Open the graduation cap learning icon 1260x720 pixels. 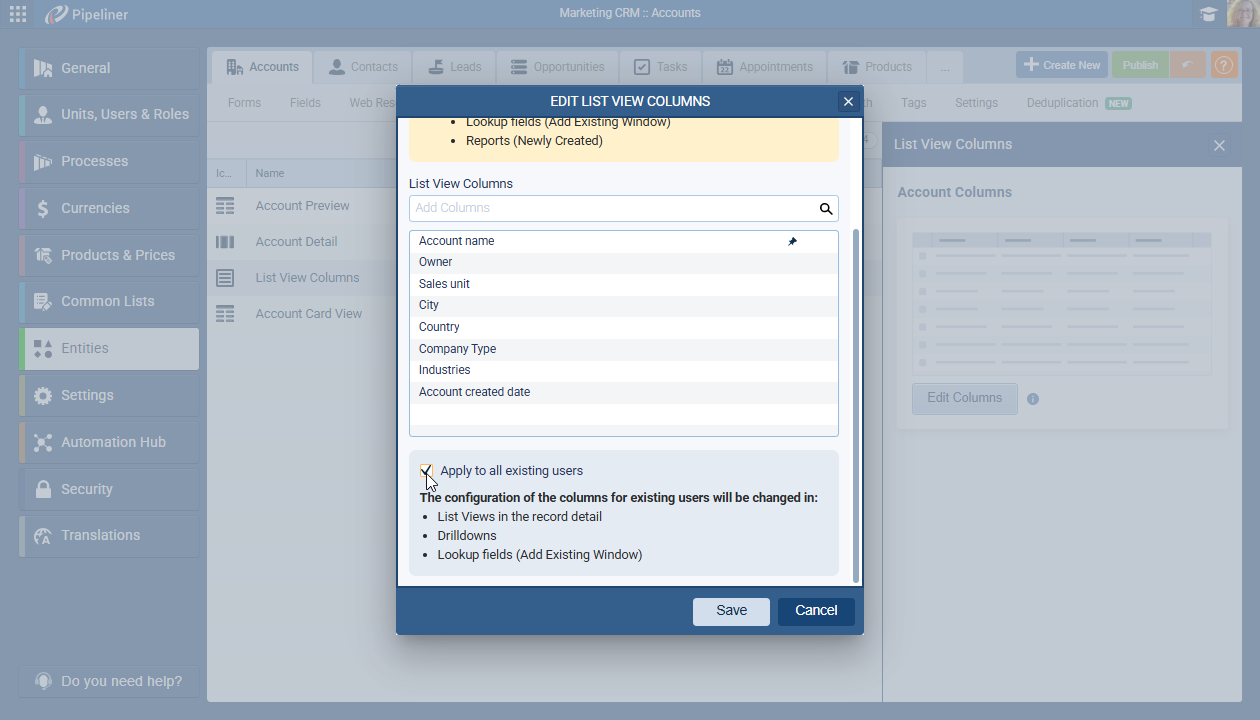coord(1209,14)
